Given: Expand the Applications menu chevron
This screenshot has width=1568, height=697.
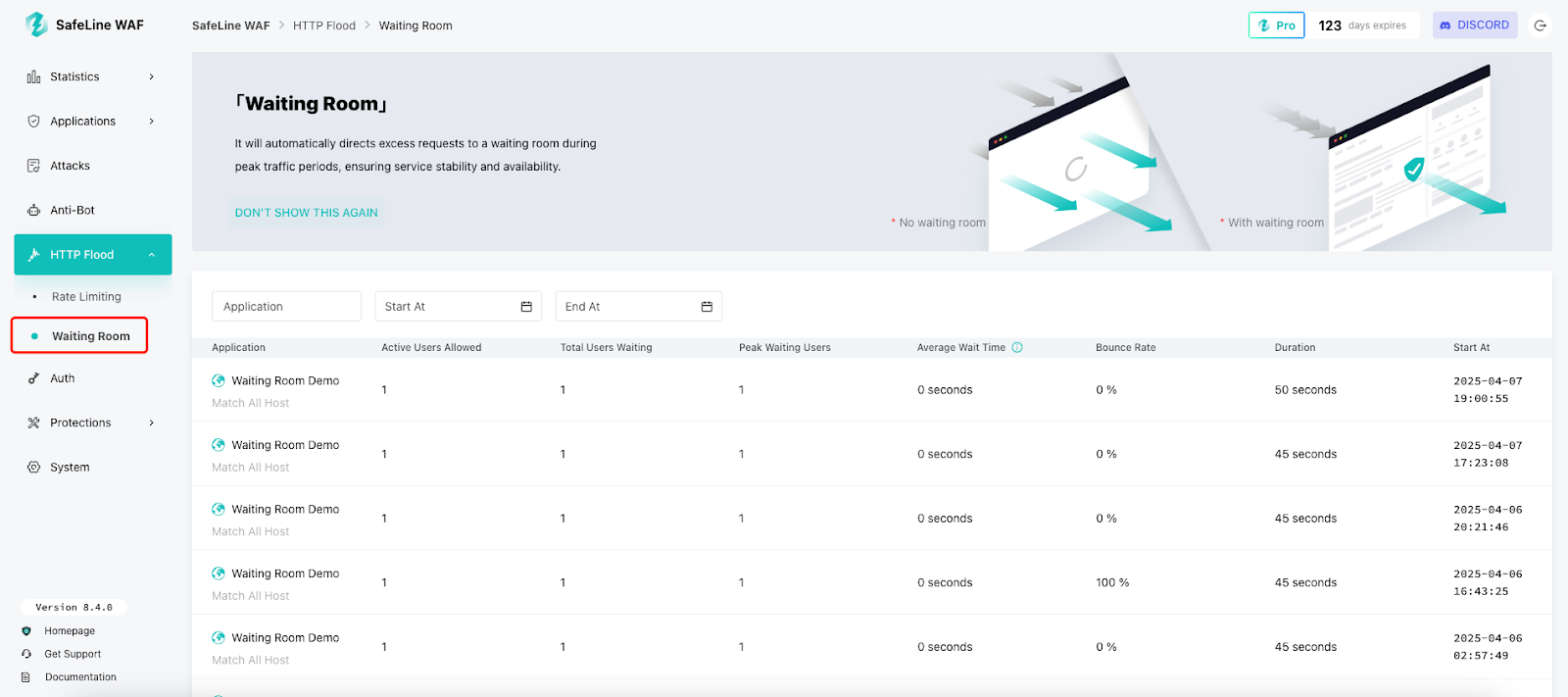Looking at the screenshot, I should coord(152,122).
